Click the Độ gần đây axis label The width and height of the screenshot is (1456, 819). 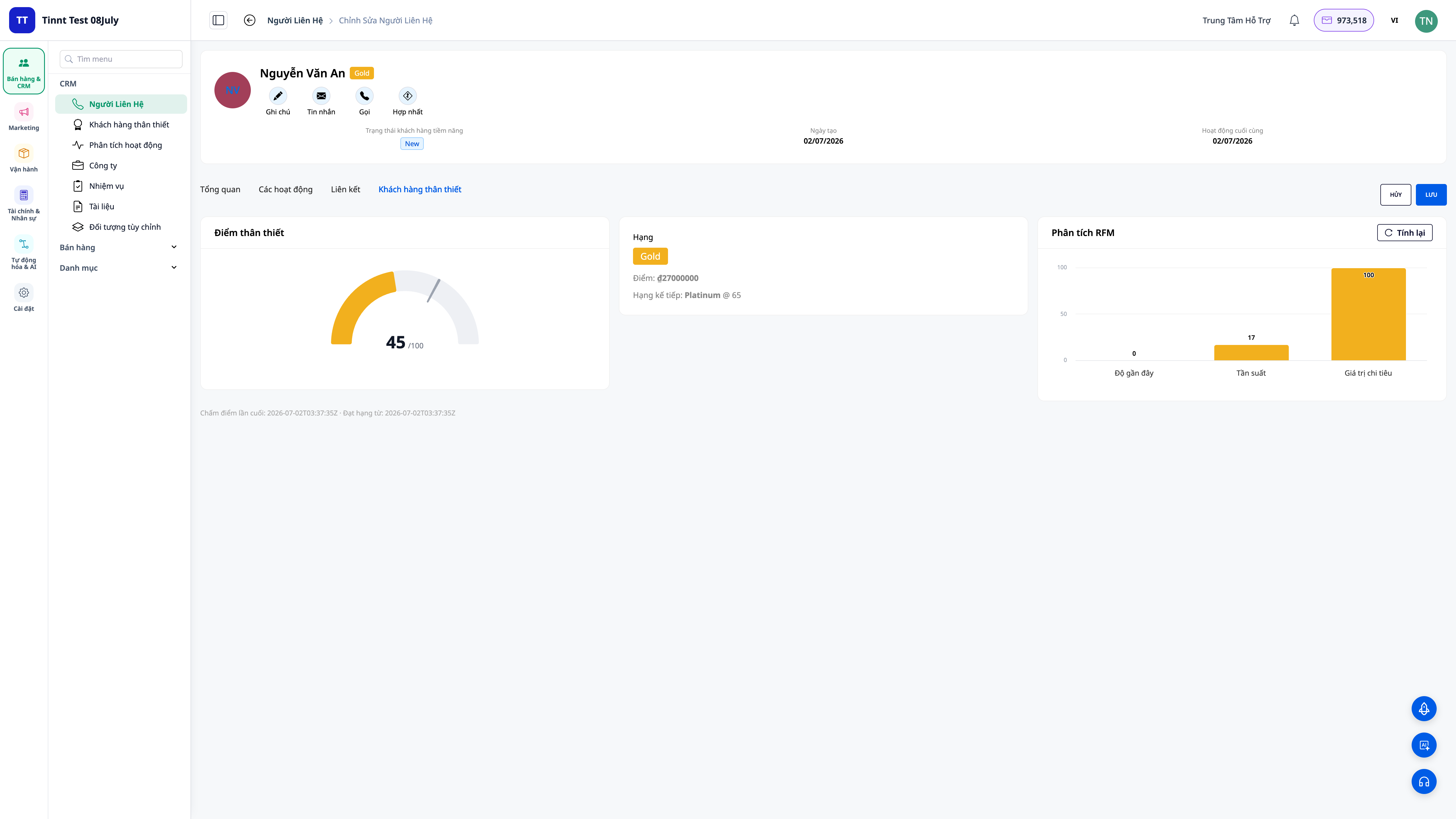[1134, 373]
